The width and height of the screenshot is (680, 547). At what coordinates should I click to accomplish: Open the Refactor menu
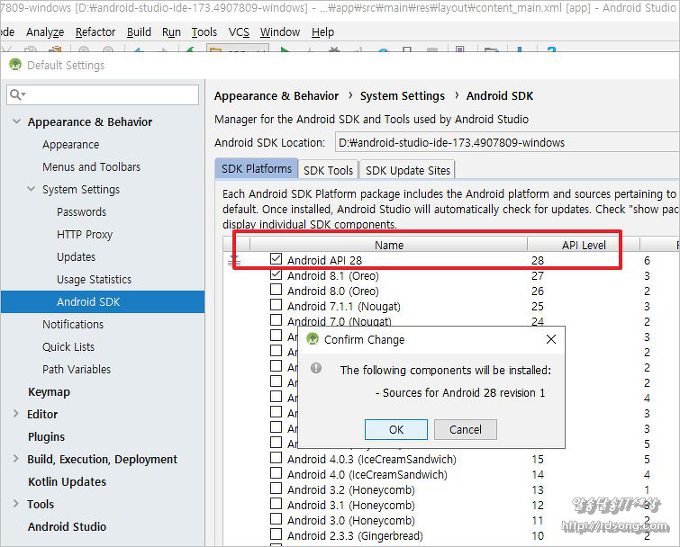[95, 32]
